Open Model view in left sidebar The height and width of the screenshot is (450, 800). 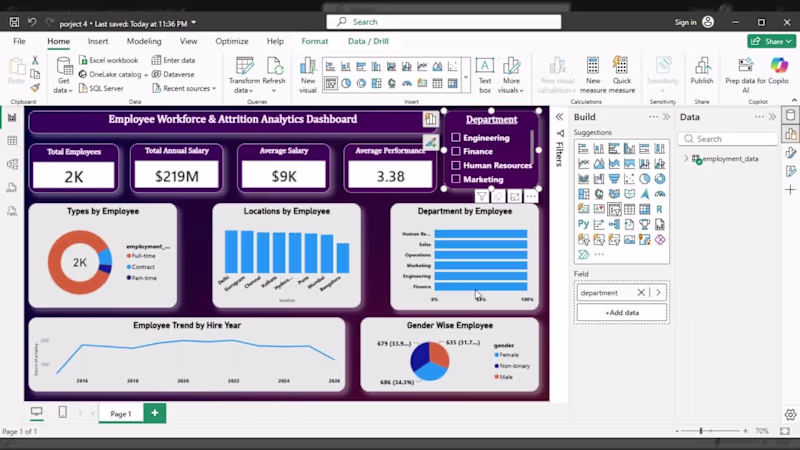tap(12, 164)
